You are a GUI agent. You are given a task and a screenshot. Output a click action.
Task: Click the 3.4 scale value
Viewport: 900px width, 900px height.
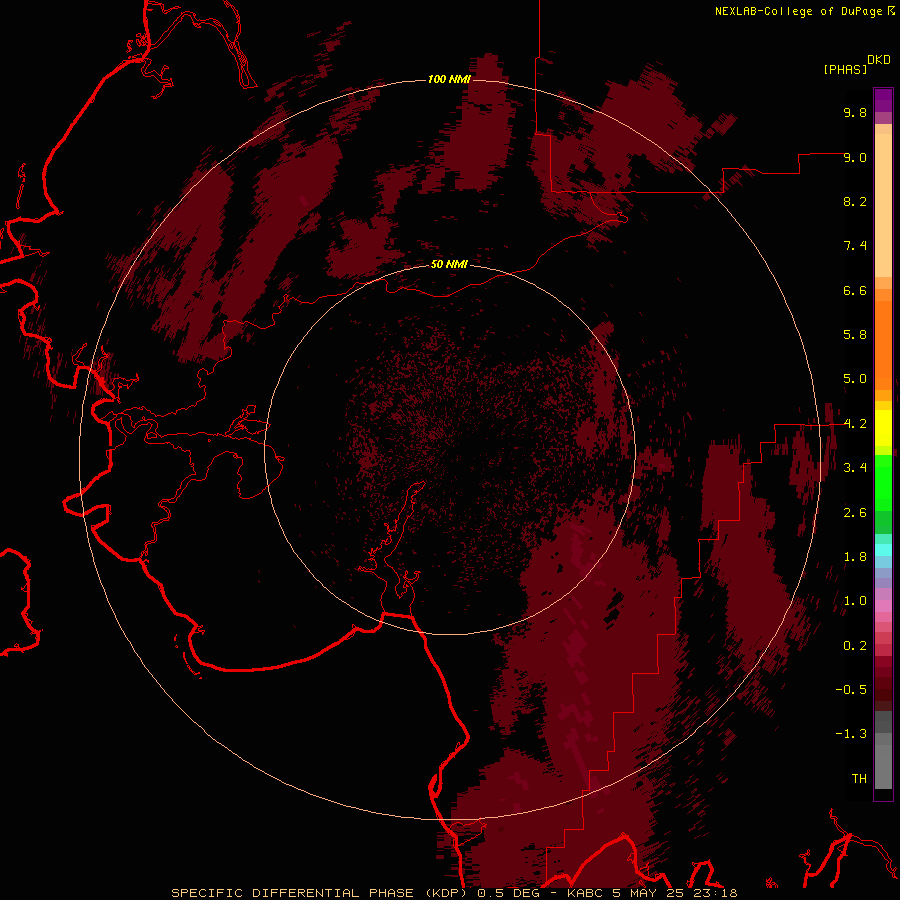pos(855,468)
